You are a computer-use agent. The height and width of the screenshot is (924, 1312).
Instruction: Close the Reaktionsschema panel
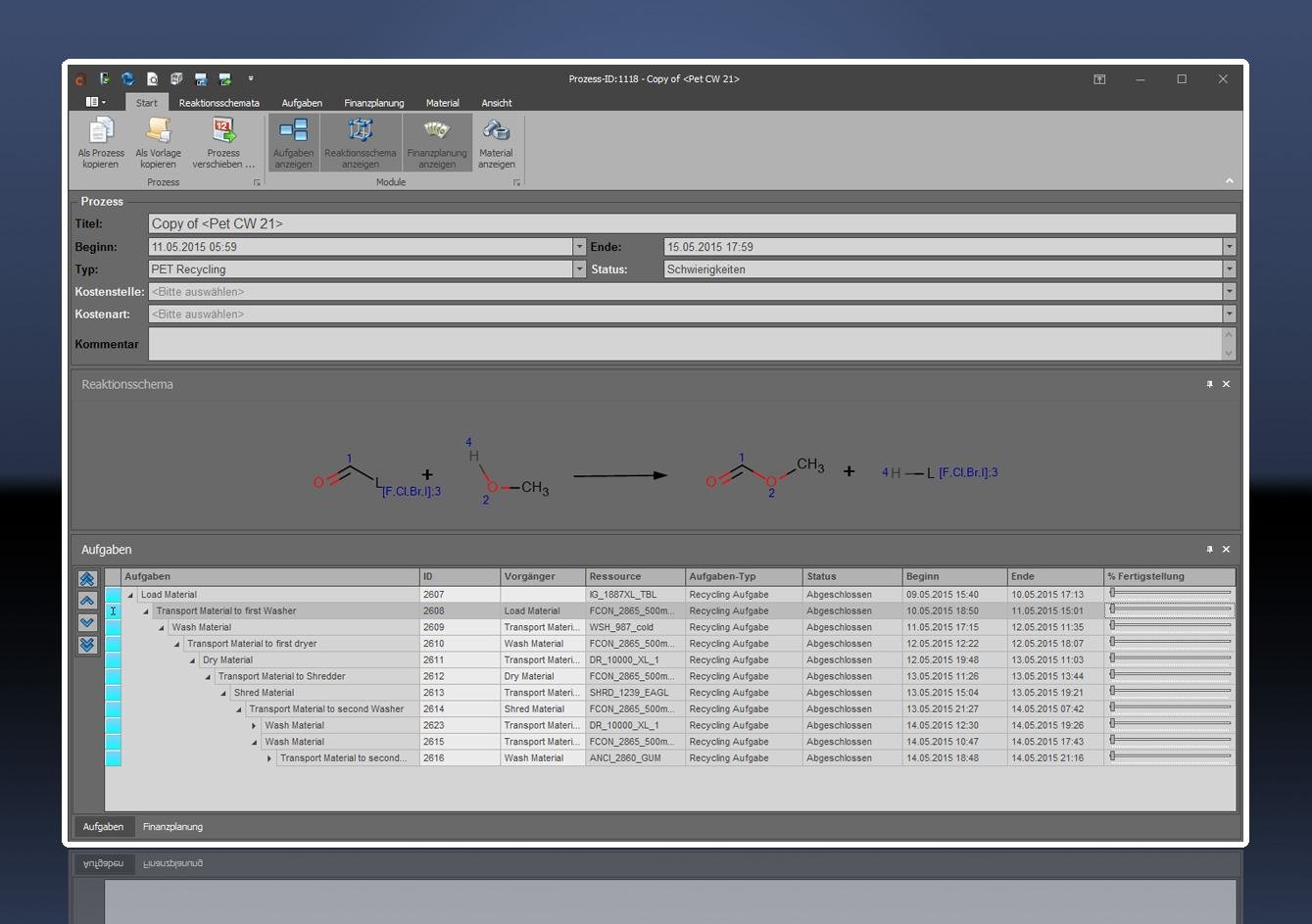1226,384
